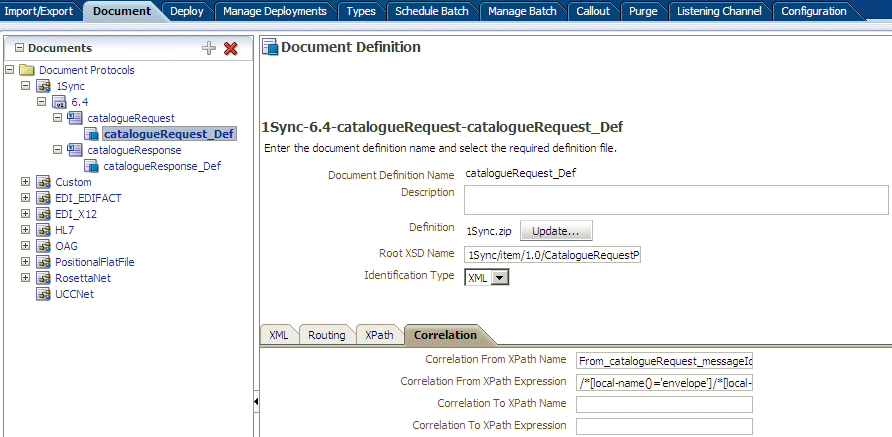Click into the Description text box

pos(676,200)
